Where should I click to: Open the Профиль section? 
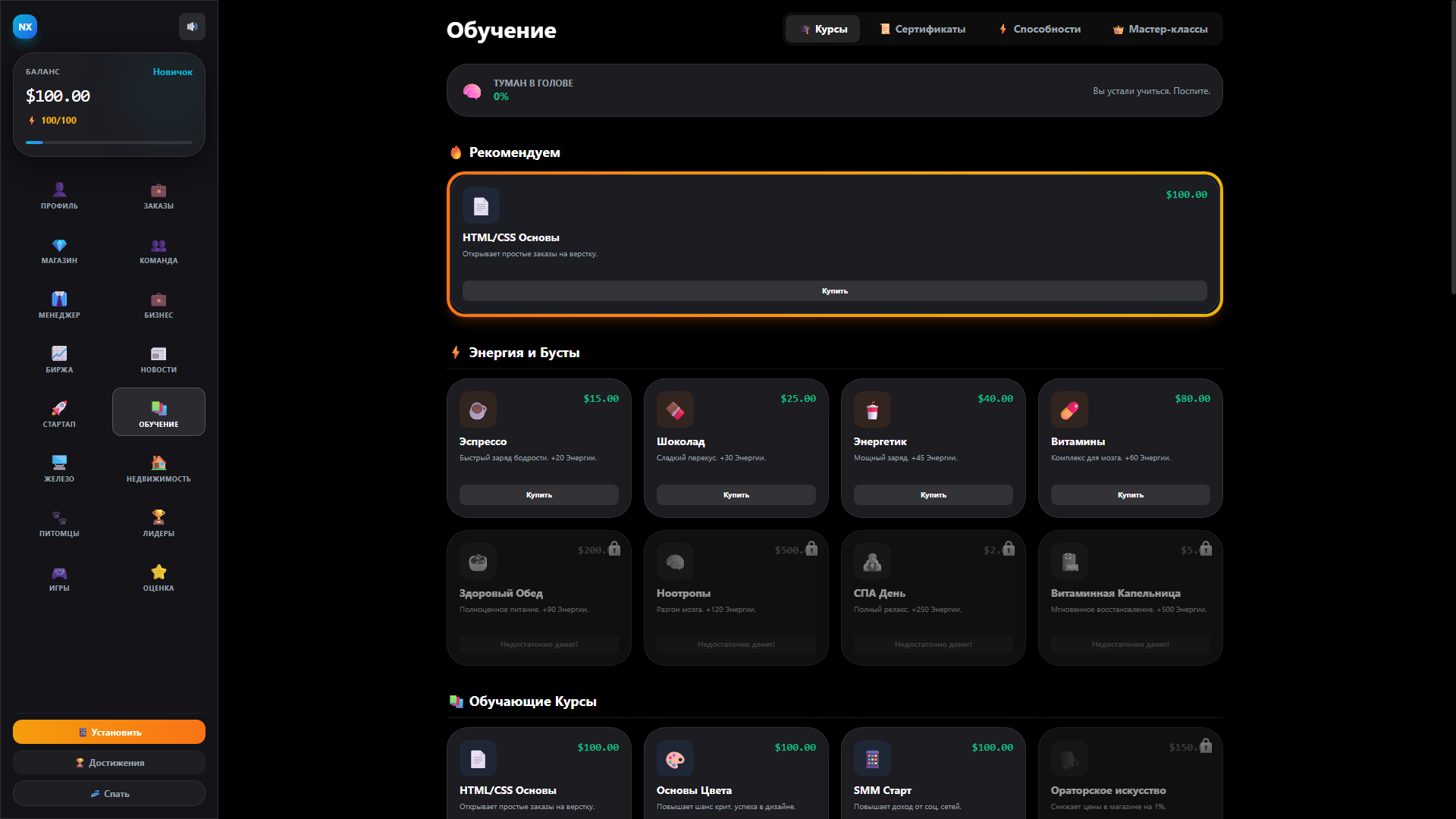click(58, 196)
